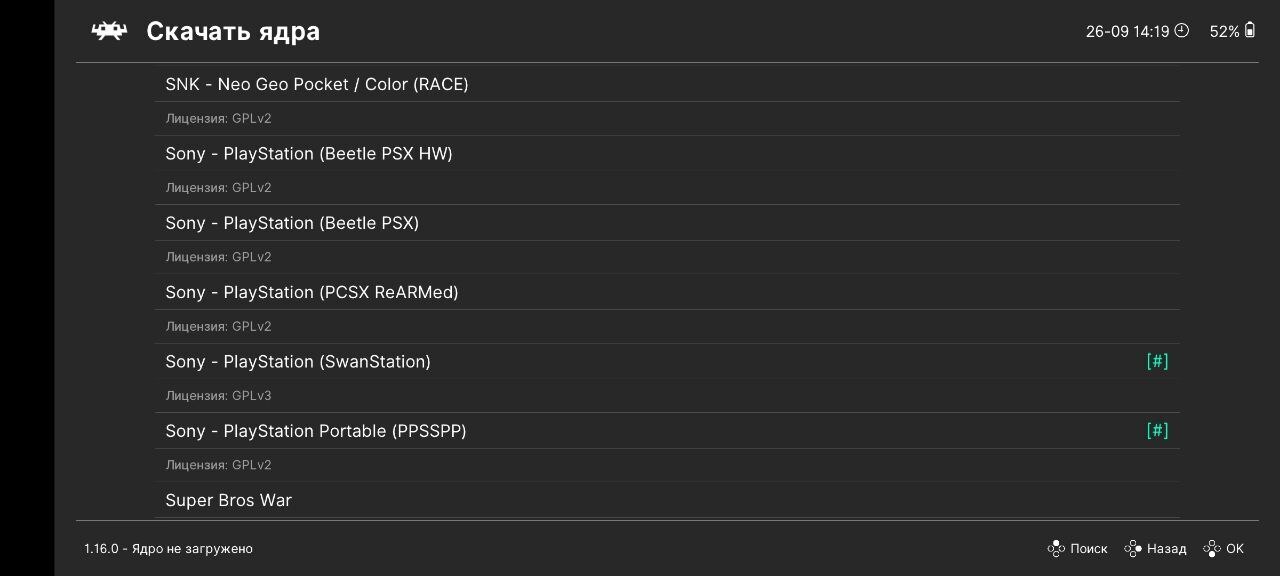Click the [#] marker beside PPSSPP
Screen dimensions: 1280x576
click(x=1157, y=431)
